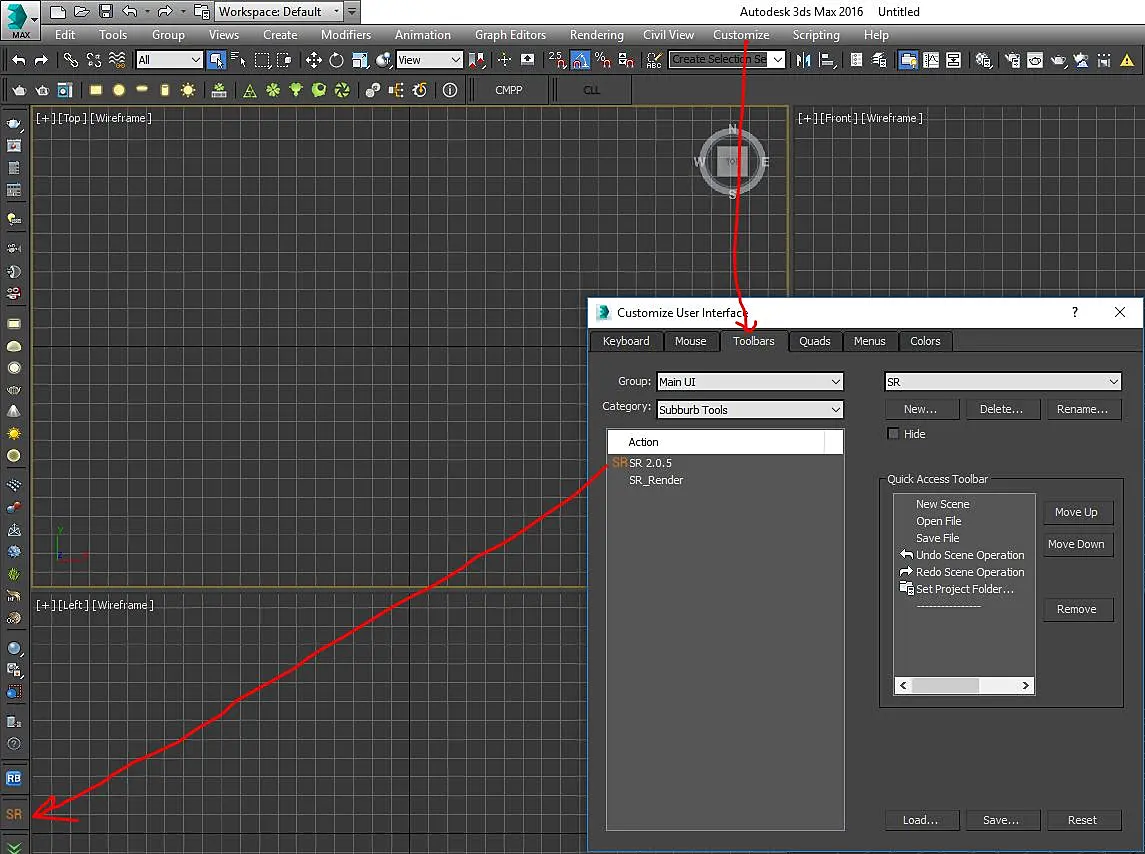
Task: Click the SR icon in left toolbar
Action: pos(14,814)
